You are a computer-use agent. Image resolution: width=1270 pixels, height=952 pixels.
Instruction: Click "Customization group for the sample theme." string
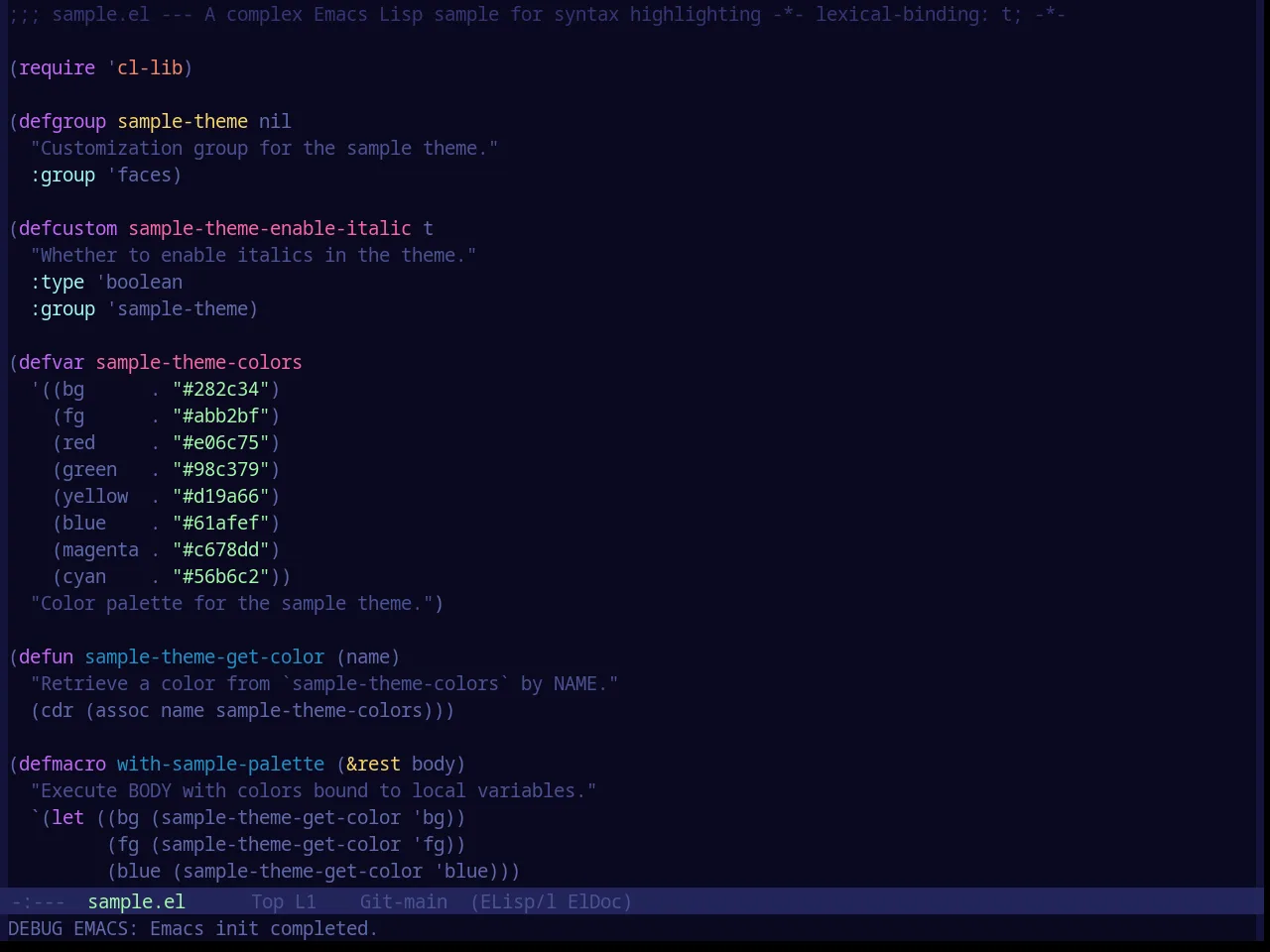(264, 148)
